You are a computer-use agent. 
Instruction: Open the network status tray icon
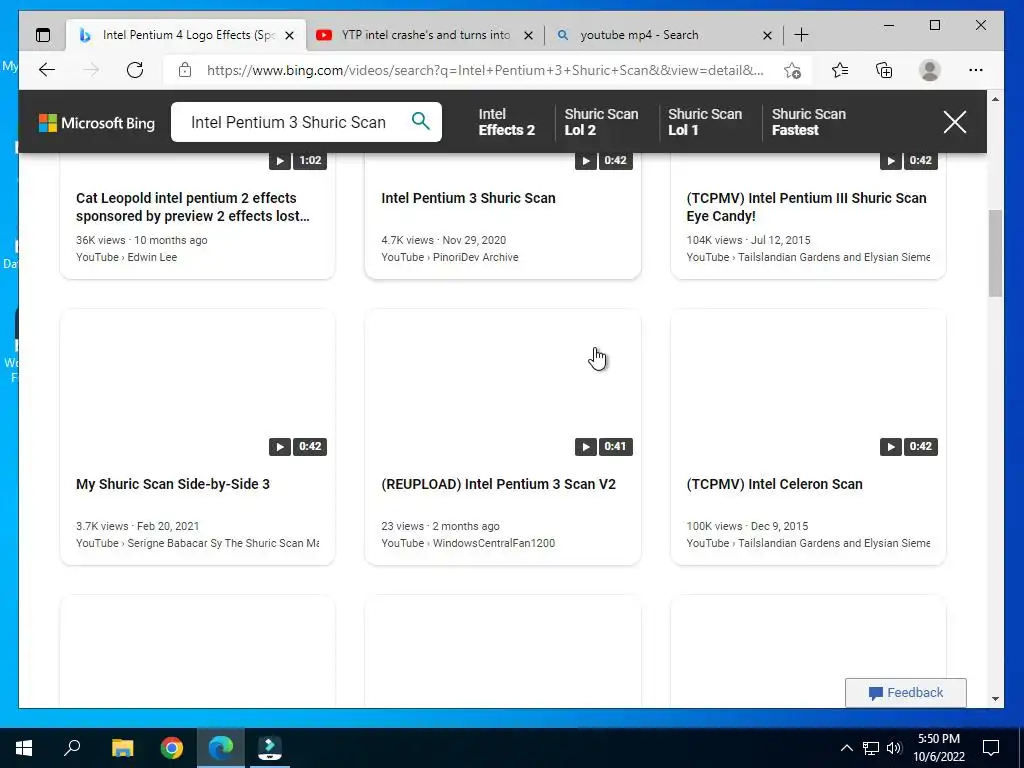click(x=871, y=748)
